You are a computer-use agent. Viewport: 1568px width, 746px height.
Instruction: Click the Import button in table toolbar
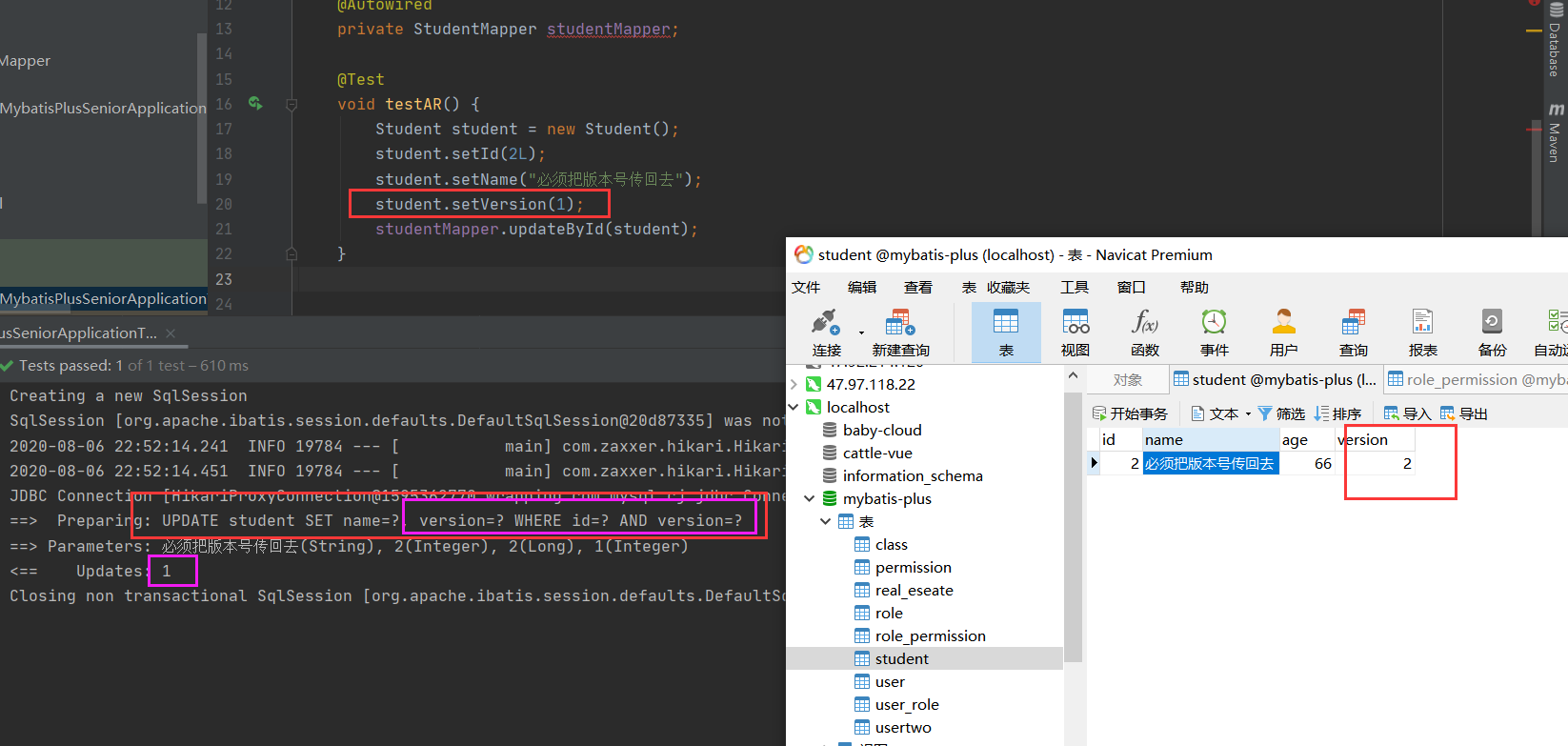[x=1408, y=413]
